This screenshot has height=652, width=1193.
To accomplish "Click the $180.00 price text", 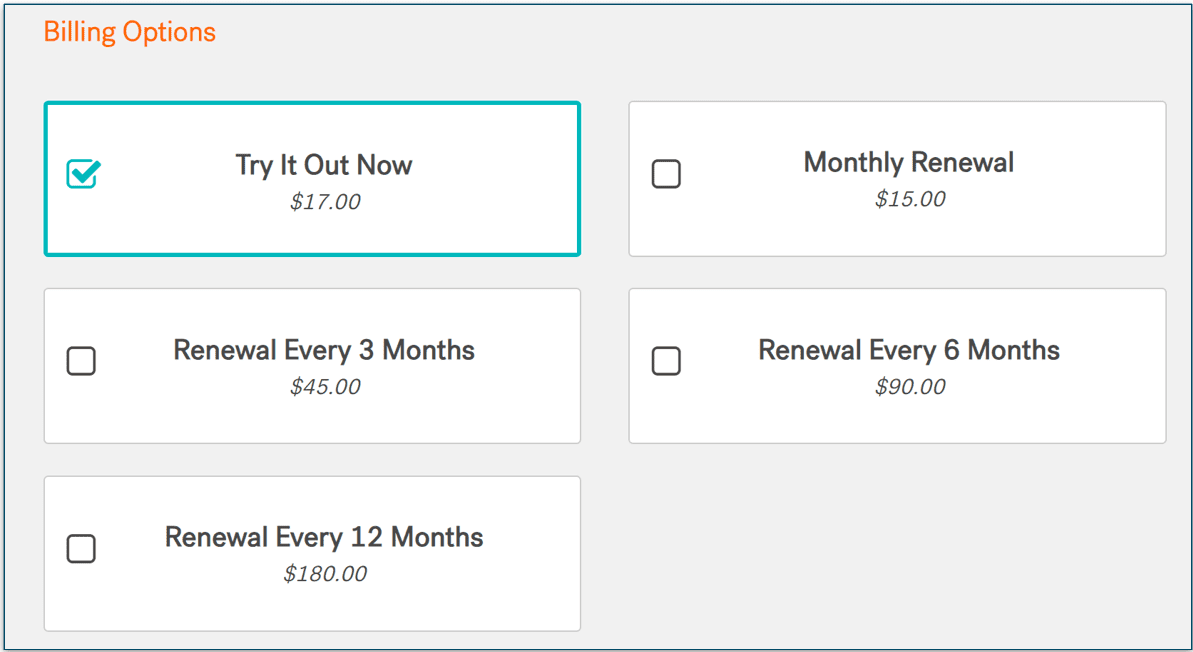I will tap(323, 574).
